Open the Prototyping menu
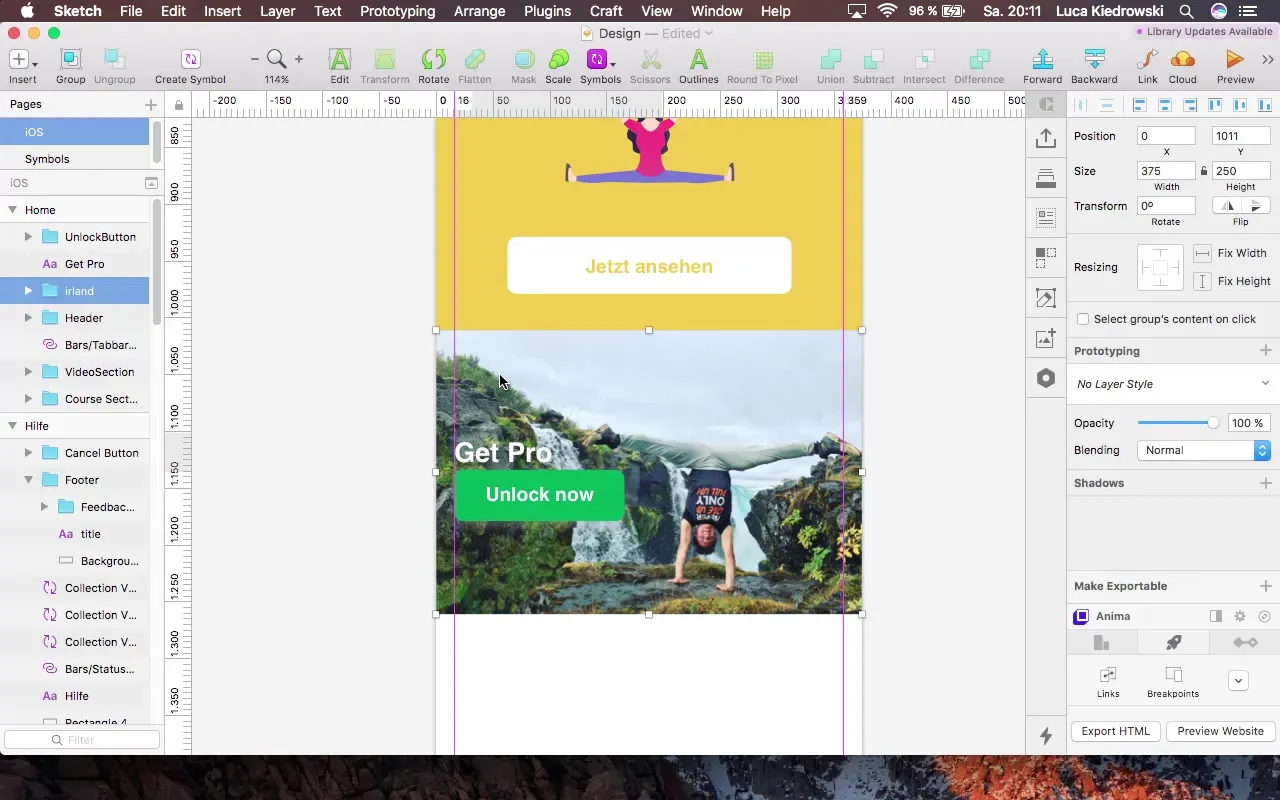The height and width of the screenshot is (800, 1280). tap(397, 11)
